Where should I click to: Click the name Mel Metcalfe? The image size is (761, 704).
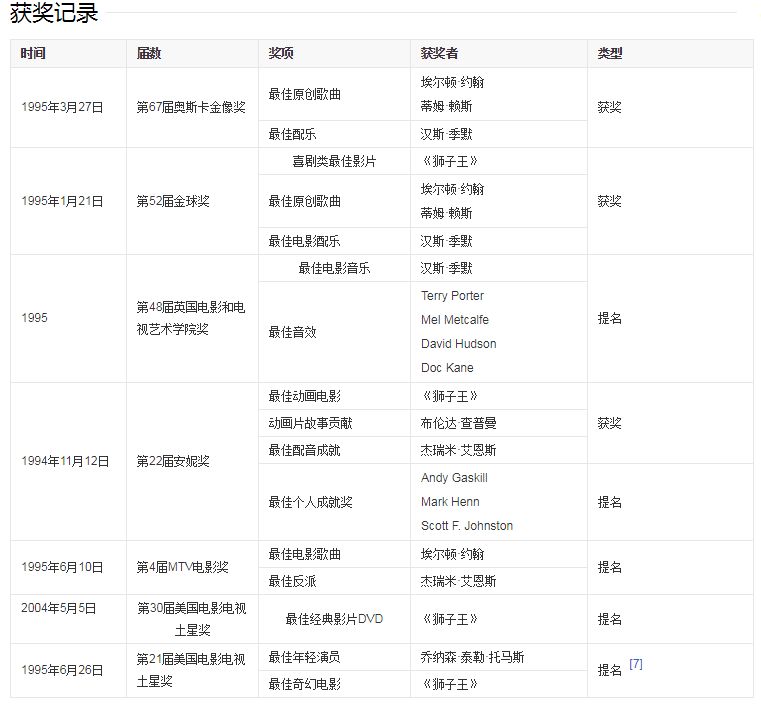click(x=455, y=320)
